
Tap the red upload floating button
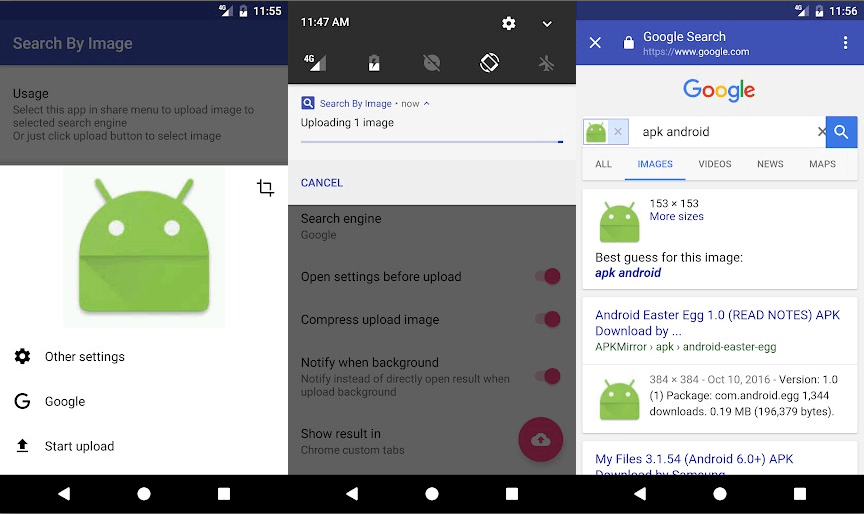[x=540, y=439]
